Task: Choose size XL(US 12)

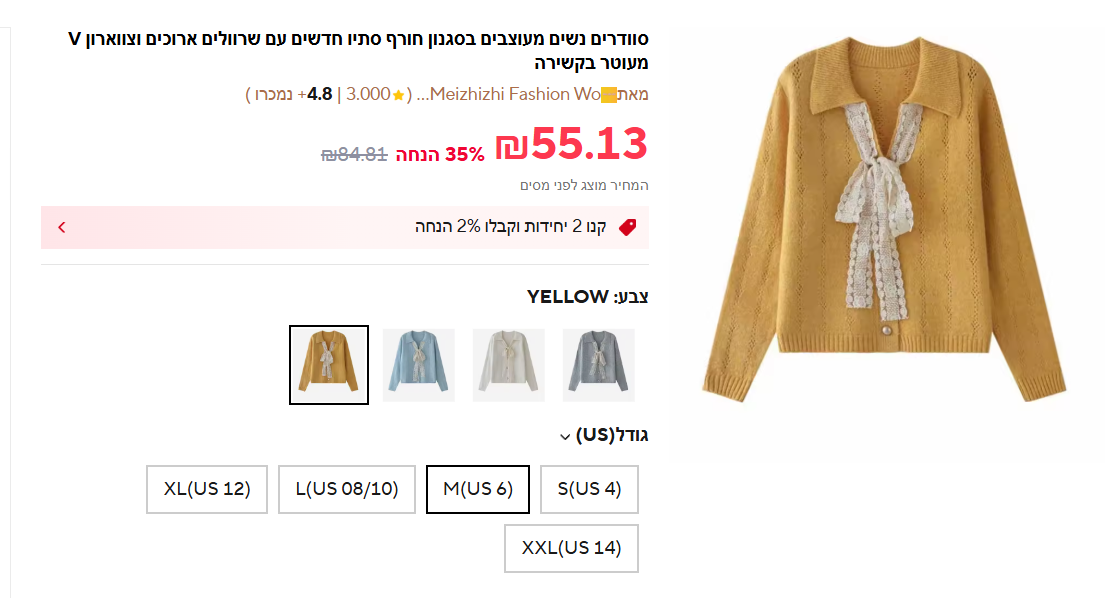Action: point(207,489)
